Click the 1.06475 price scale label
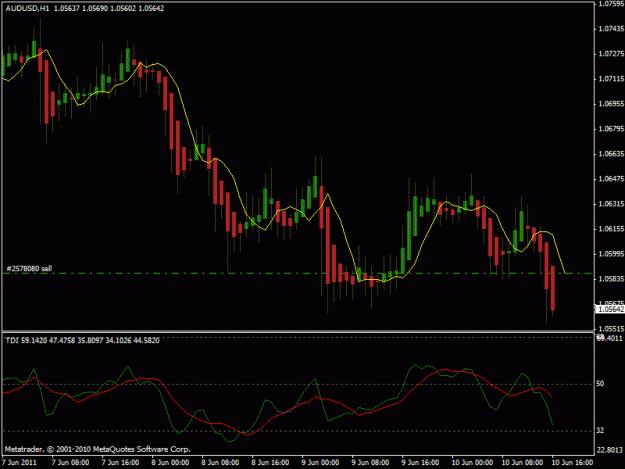The height and width of the screenshot is (469, 625). coord(611,179)
